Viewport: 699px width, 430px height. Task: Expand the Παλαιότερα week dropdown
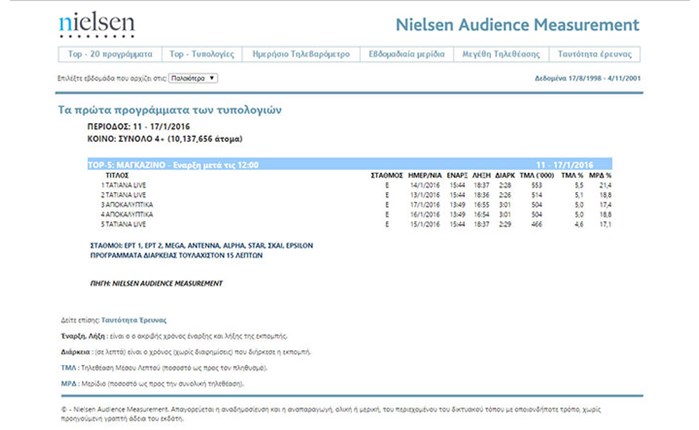193,78
